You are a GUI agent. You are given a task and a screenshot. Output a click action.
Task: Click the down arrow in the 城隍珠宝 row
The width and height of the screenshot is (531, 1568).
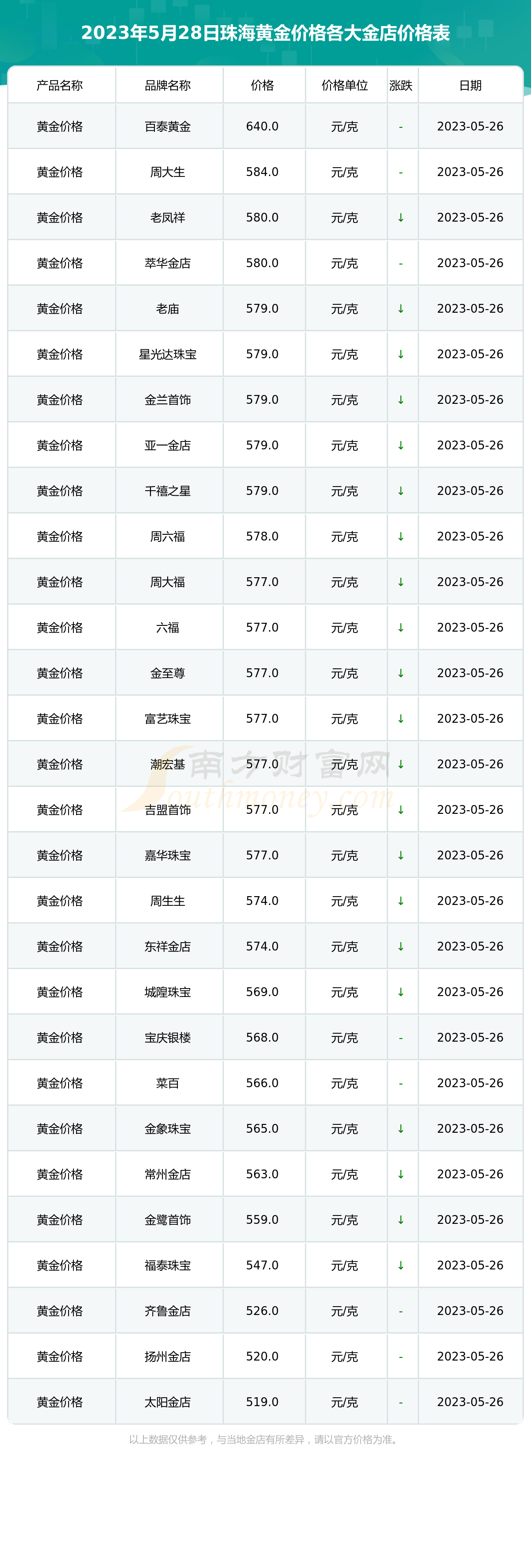pos(401,992)
